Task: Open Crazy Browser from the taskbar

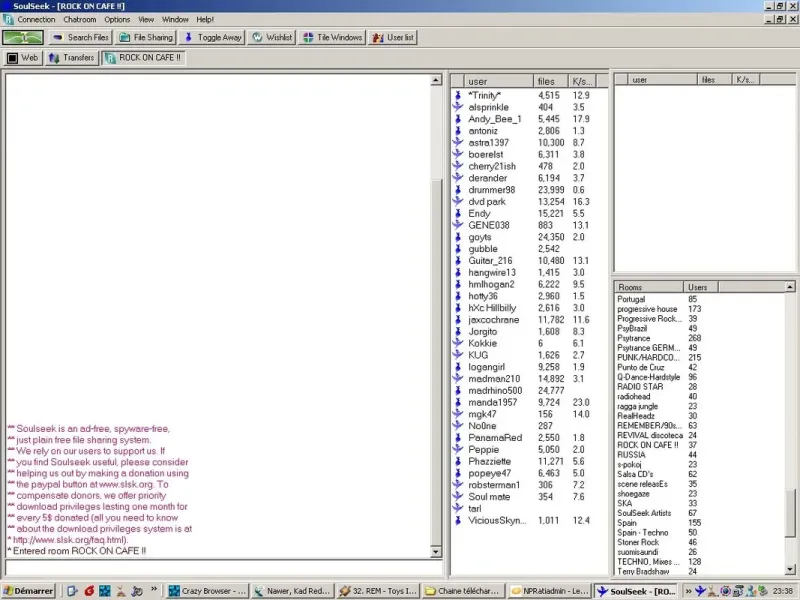Action: (x=208, y=591)
